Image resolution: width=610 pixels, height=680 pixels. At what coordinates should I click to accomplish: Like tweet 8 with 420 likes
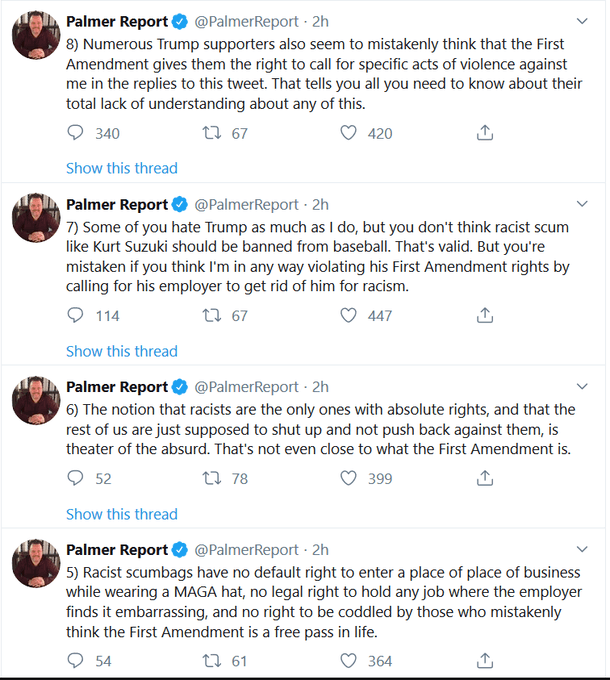click(x=348, y=133)
